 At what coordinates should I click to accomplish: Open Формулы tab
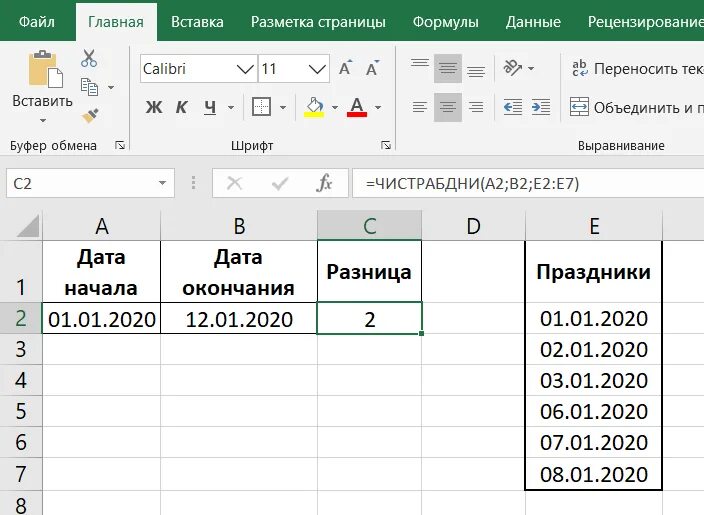pos(445,22)
